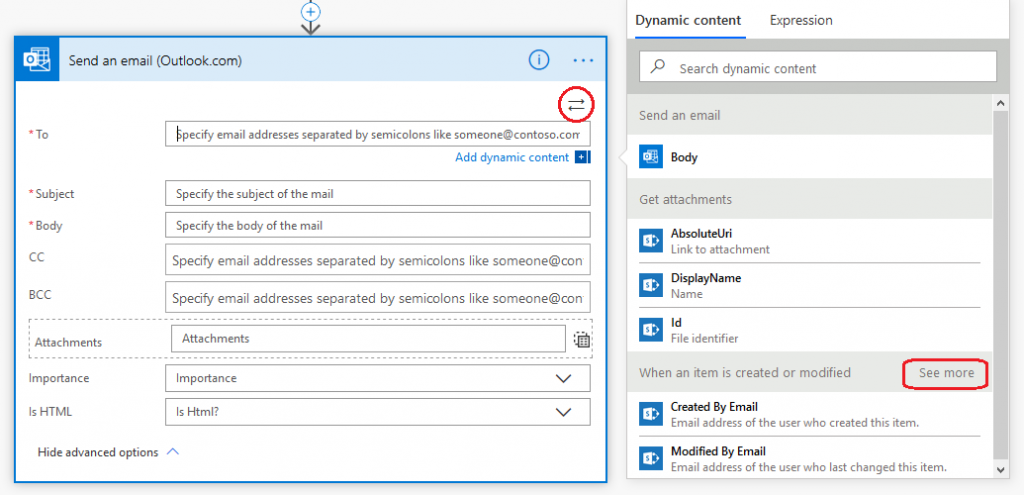This screenshot has width=1024, height=495.
Task: Switch to the Dynamic content tab
Action: [x=688, y=20]
